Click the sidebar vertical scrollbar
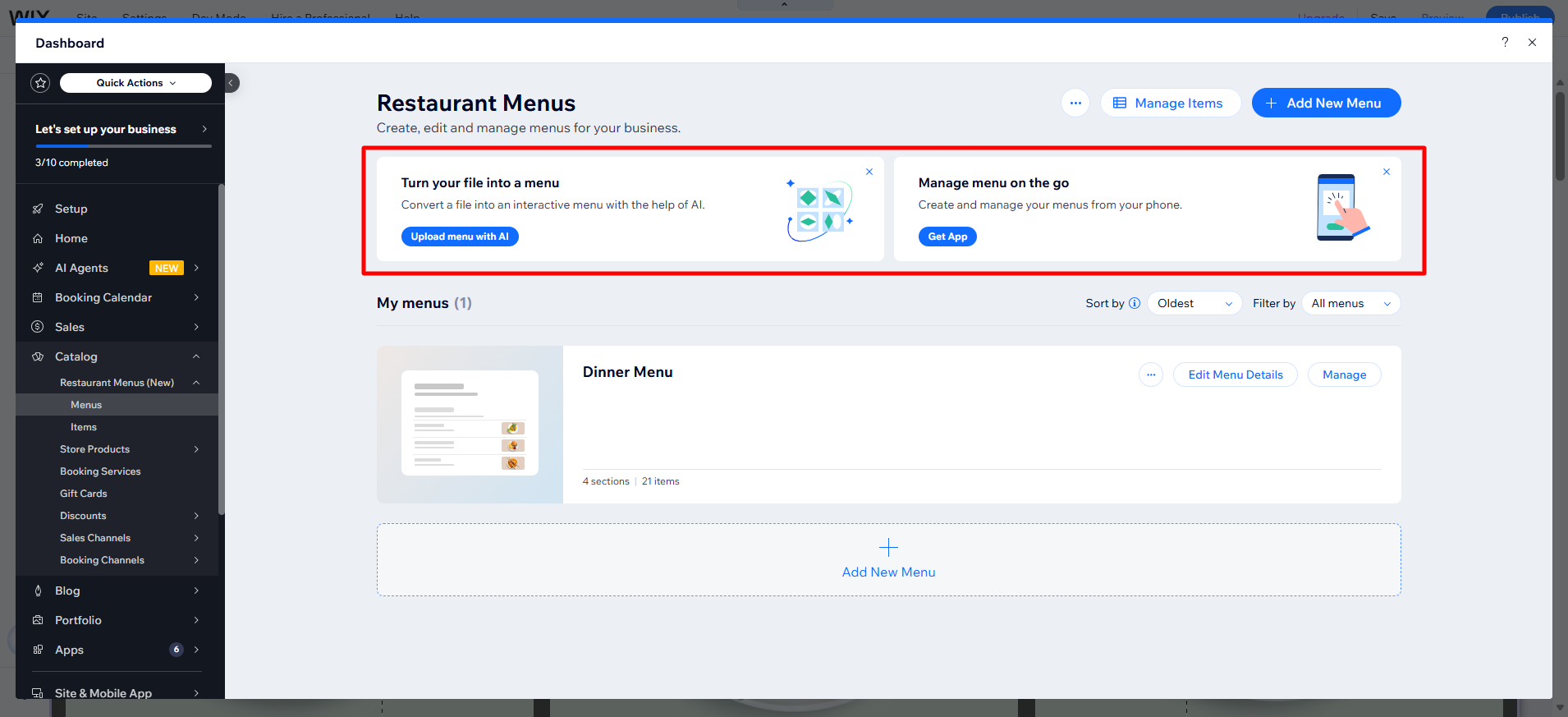Image resolution: width=1568 pixels, height=717 pixels. click(221, 349)
